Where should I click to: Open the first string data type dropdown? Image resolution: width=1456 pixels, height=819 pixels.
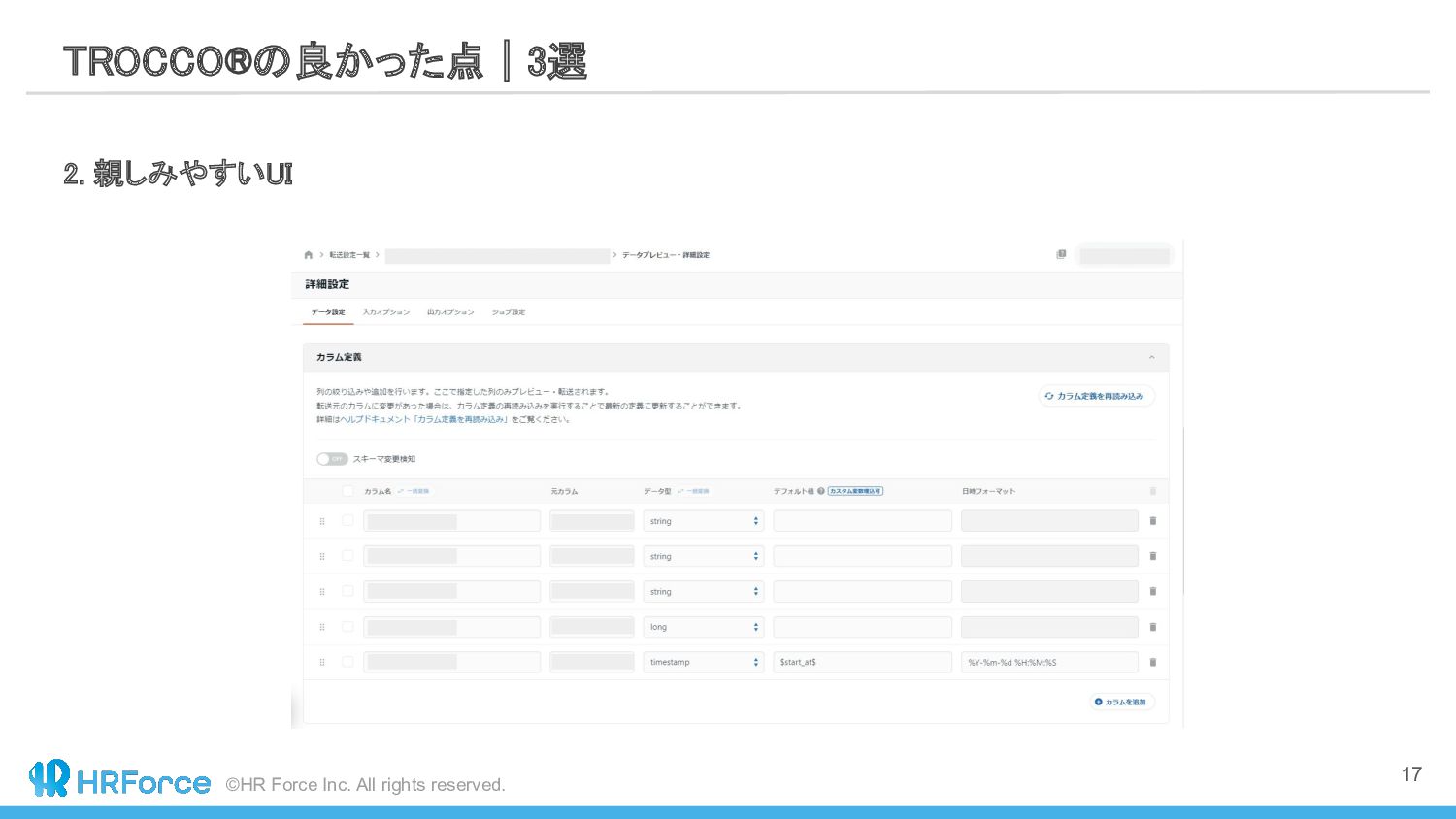click(x=704, y=521)
